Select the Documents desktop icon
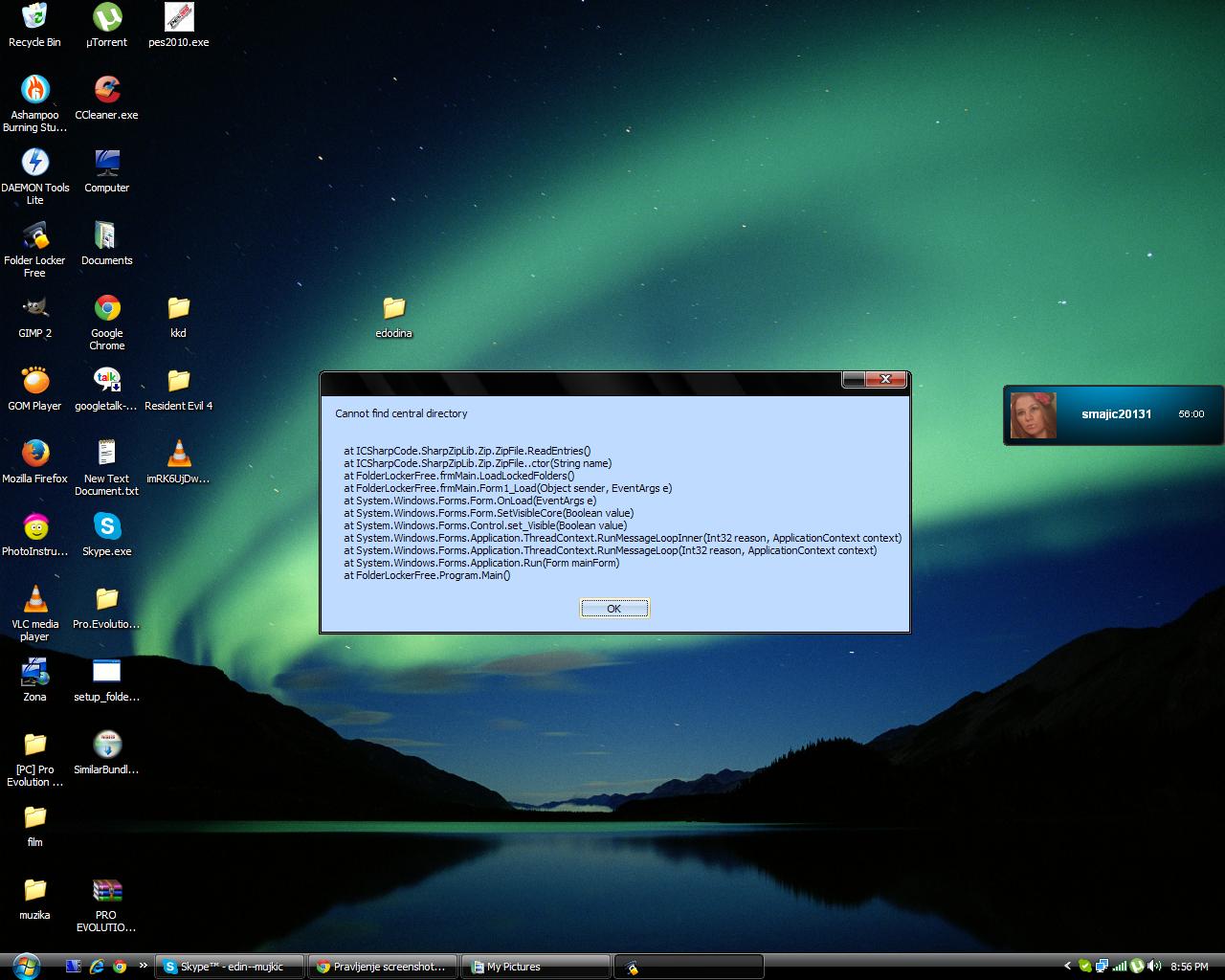The image size is (1225, 980). [x=107, y=244]
